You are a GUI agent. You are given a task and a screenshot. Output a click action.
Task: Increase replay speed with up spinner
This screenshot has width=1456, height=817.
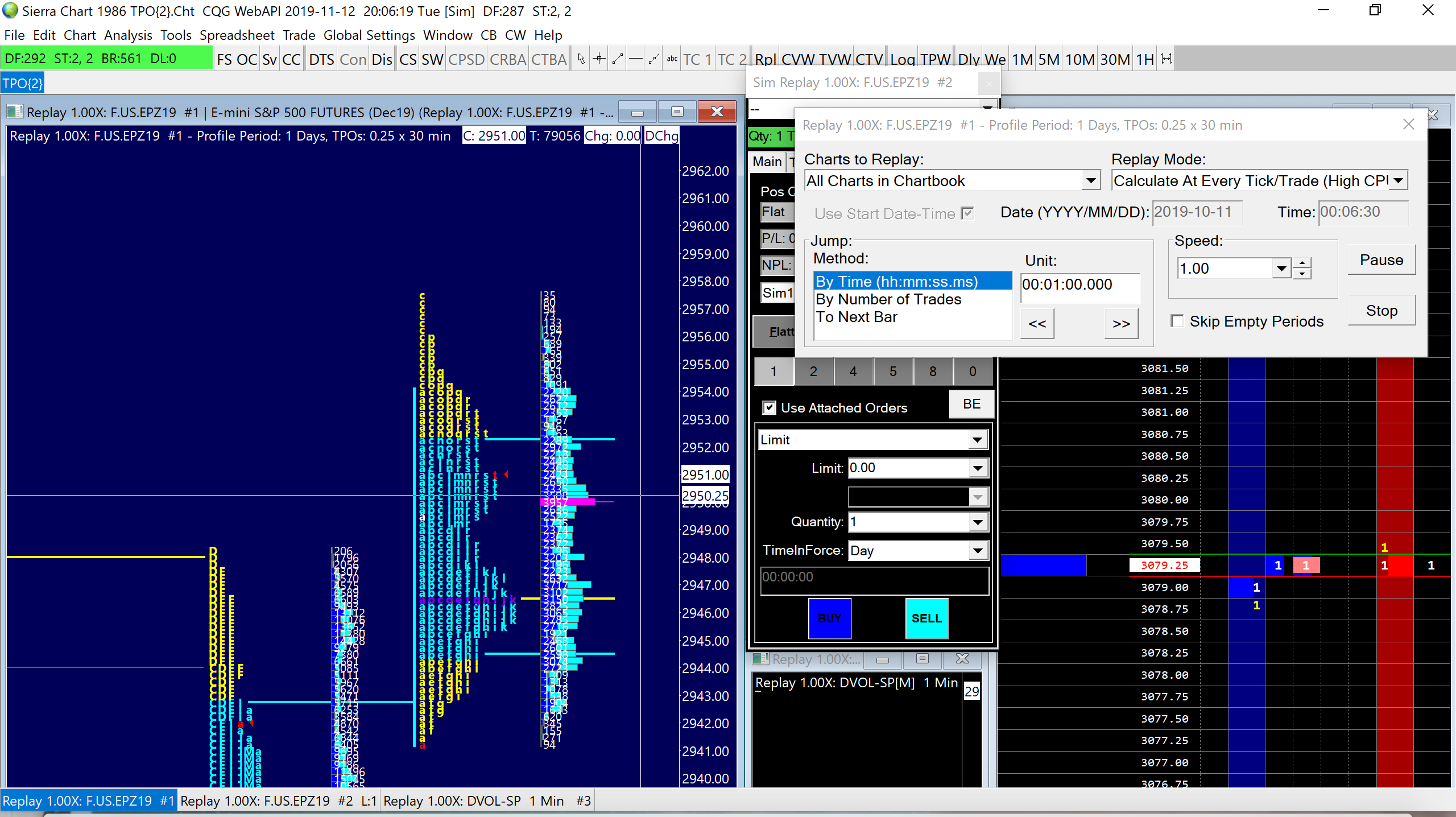[1302, 263]
